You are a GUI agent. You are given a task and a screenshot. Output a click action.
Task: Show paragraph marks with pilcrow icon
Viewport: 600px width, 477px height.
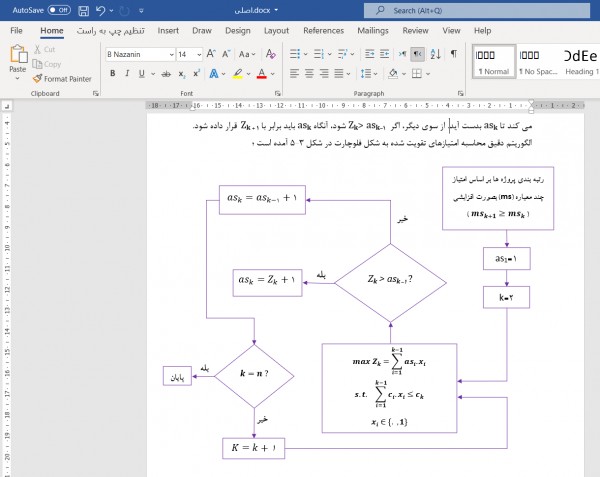[x=453, y=53]
